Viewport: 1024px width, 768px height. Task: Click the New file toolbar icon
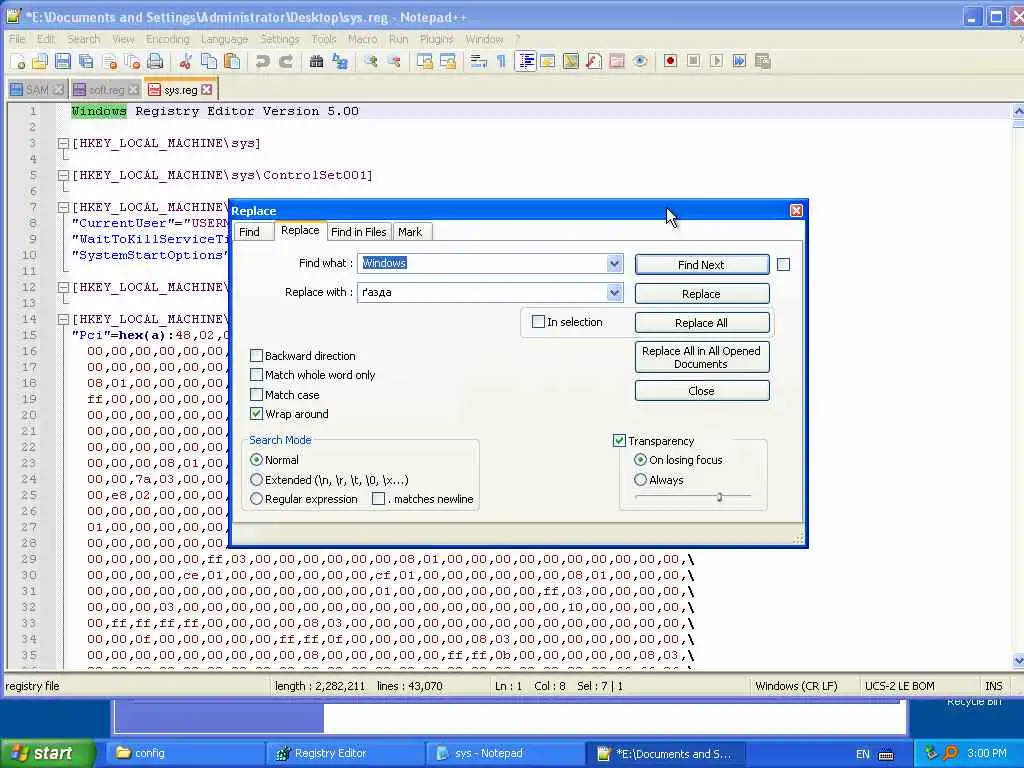pos(18,61)
